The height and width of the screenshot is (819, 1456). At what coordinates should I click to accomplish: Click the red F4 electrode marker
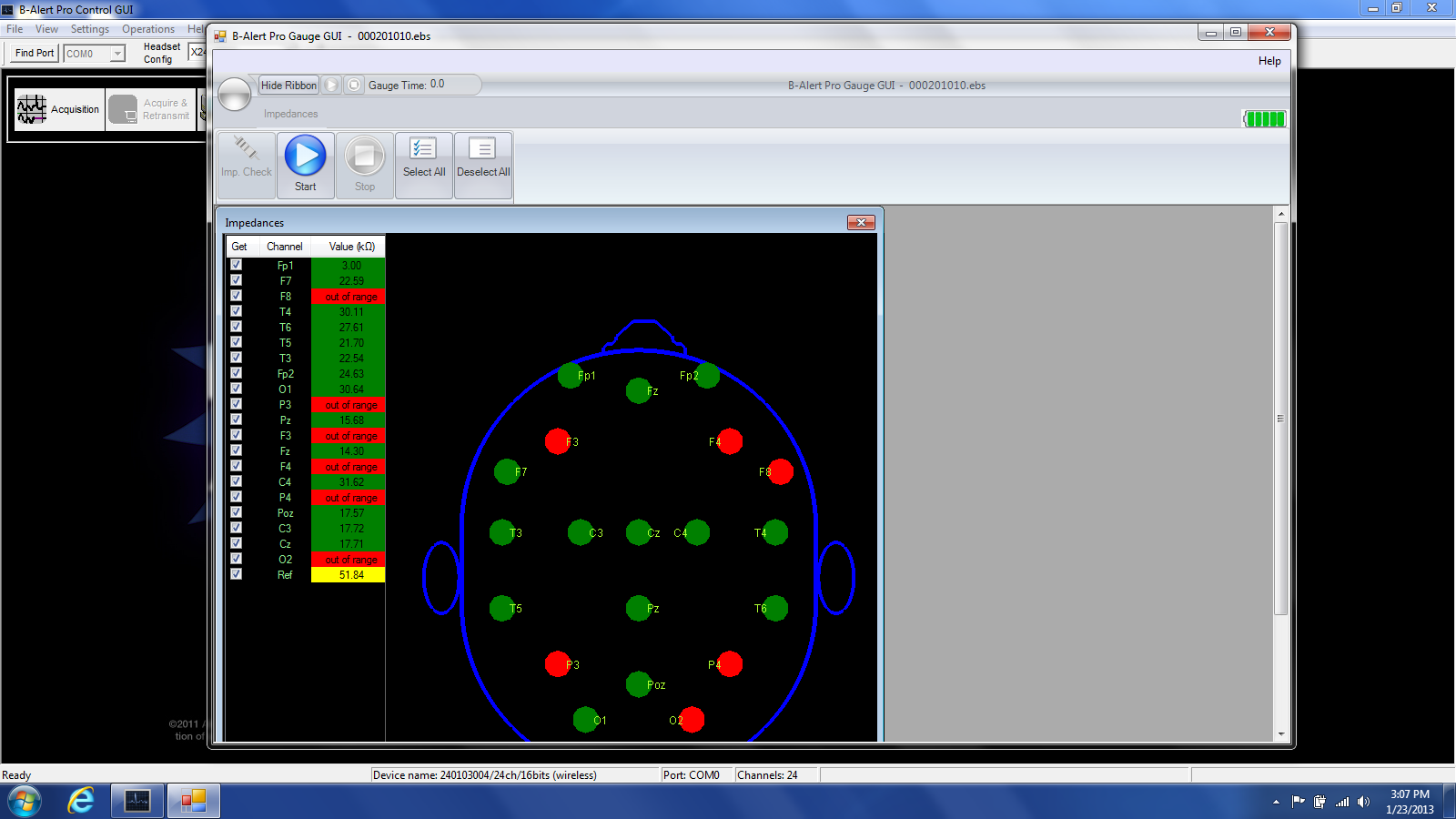pos(730,441)
